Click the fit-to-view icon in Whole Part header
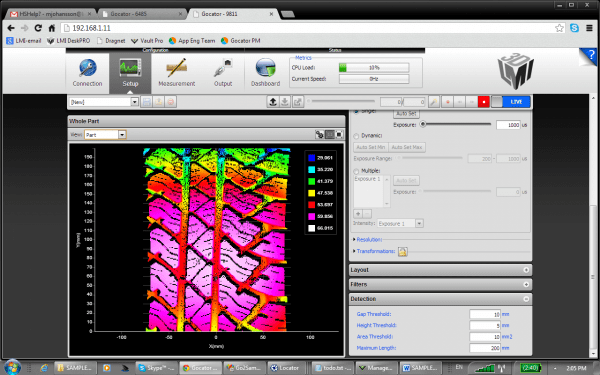This screenshot has width=600, height=375. (x=339, y=135)
